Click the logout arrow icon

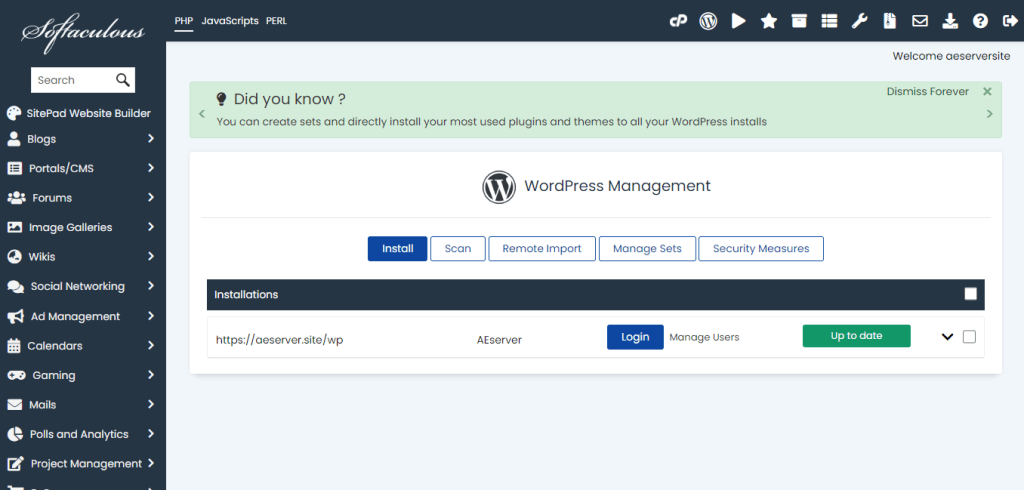pyautogui.click(x=1010, y=21)
